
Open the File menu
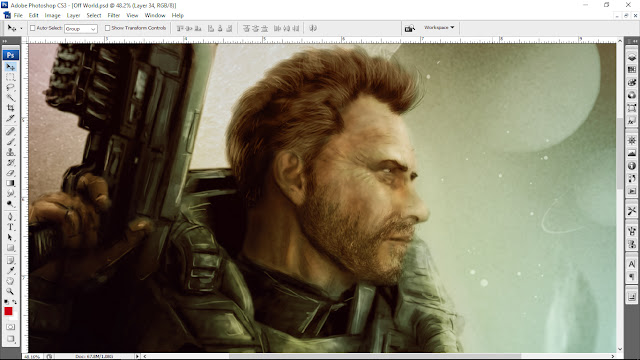[18, 16]
